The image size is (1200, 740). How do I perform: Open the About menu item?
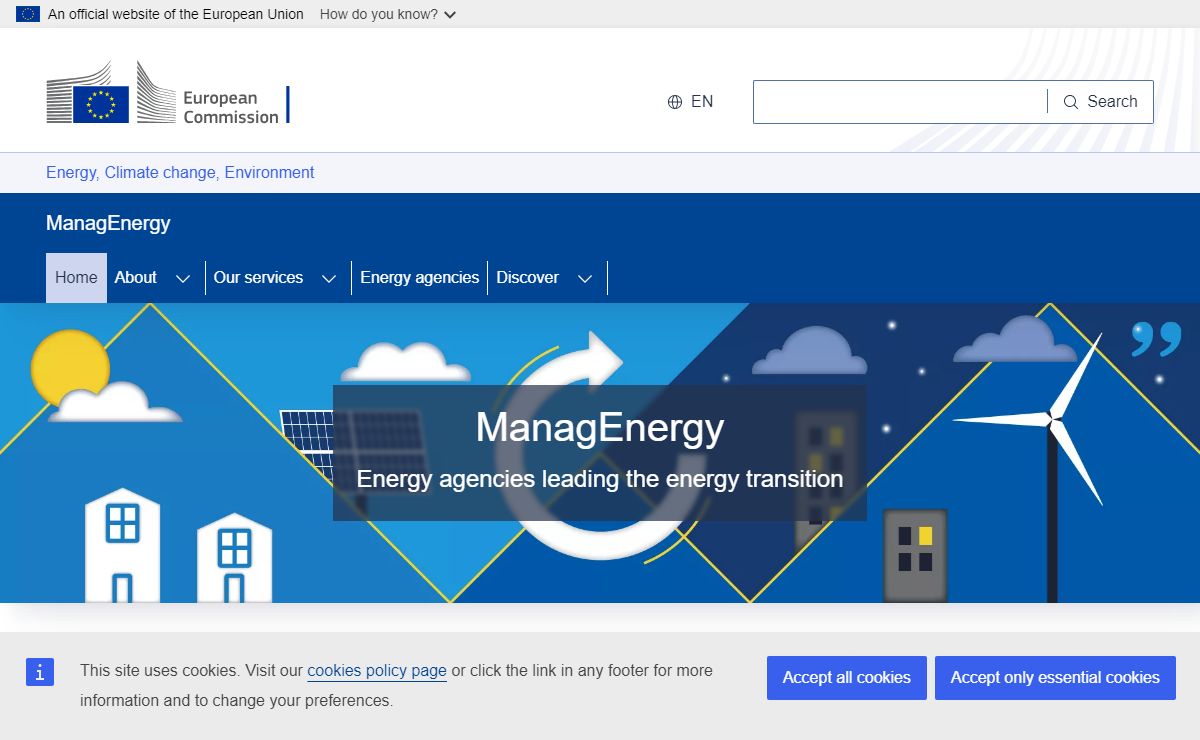[x=136, y=278]
